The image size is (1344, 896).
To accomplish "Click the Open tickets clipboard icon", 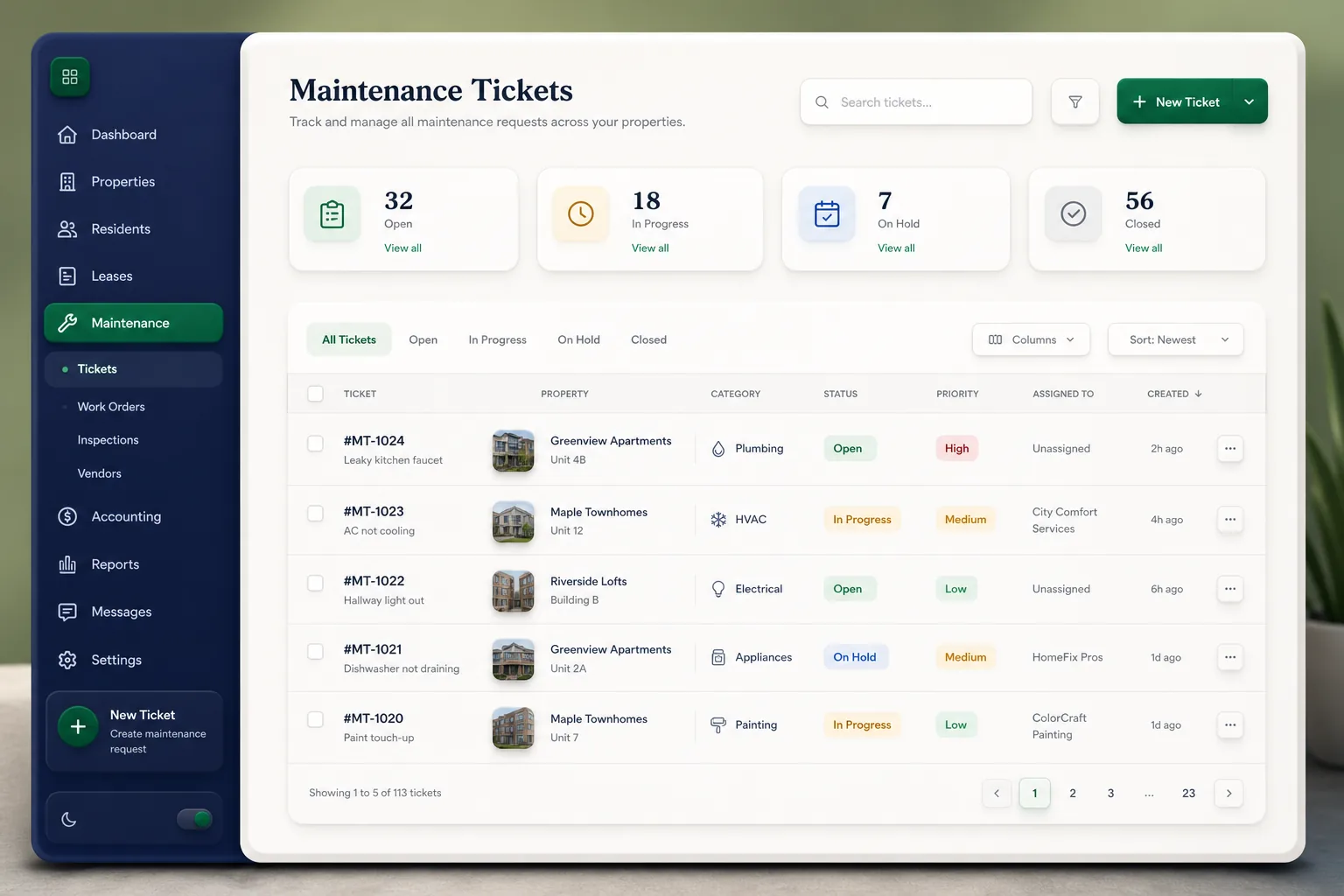I will coord(332,214).
